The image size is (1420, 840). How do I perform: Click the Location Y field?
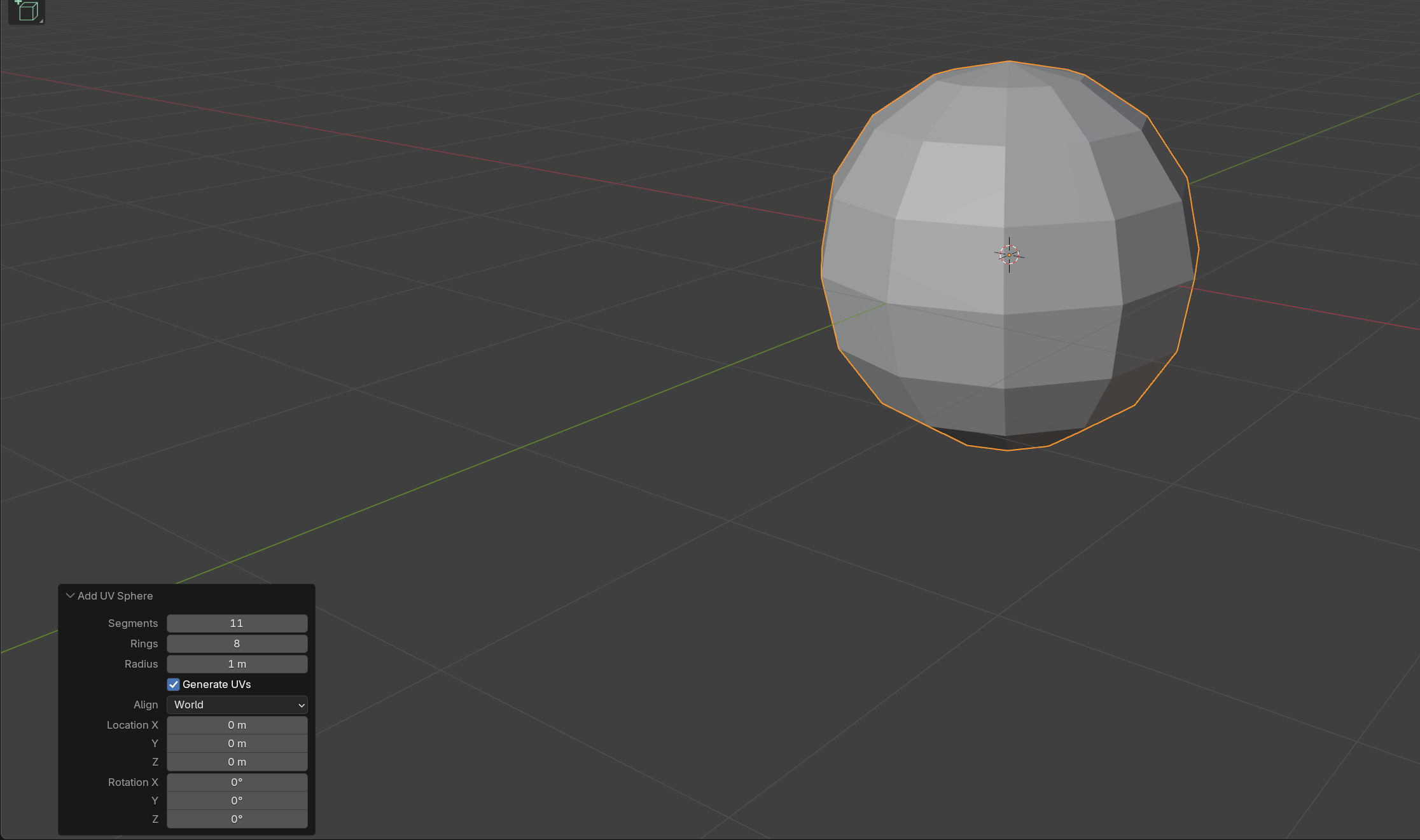(x=237, y=743)
